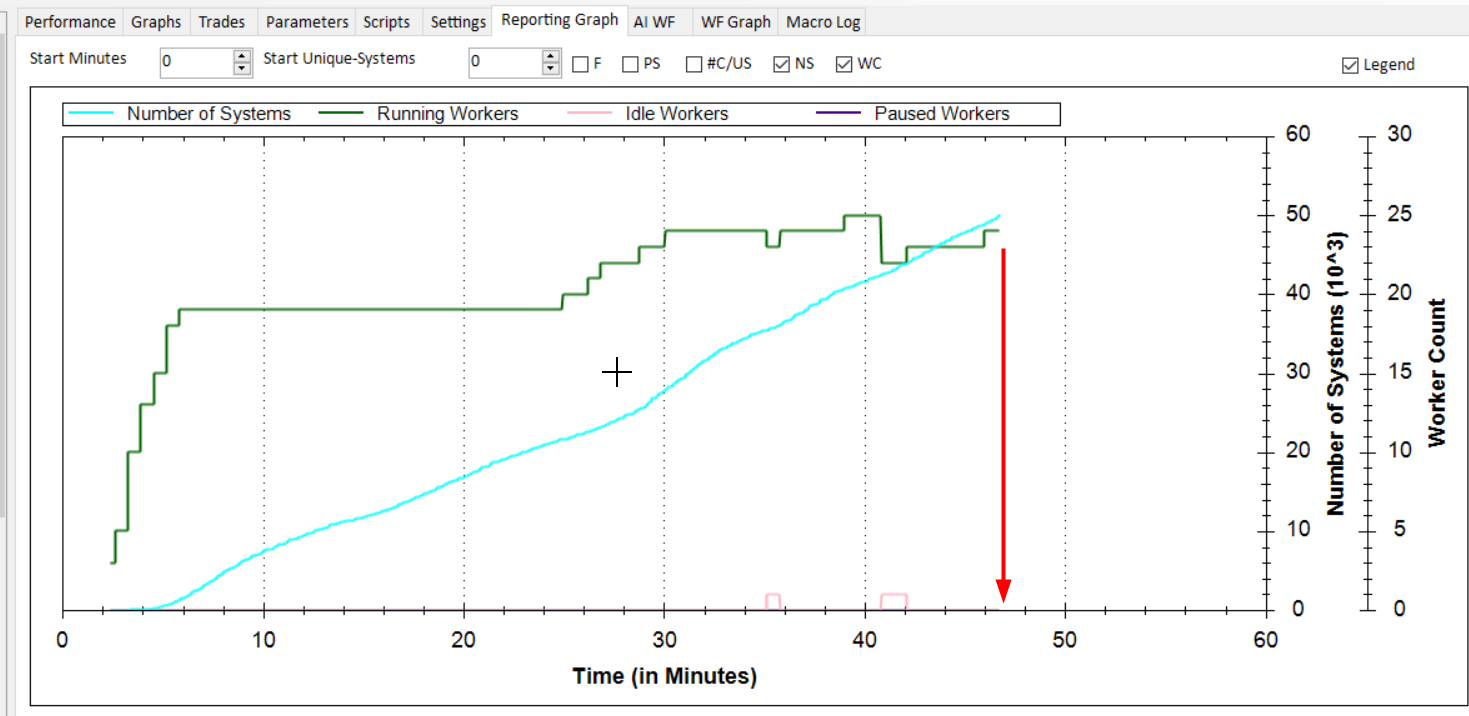Hide the graph Legend checkbox
Image resolution: width=1469 pixels, height=716 pixels.
click(1351, 65)
